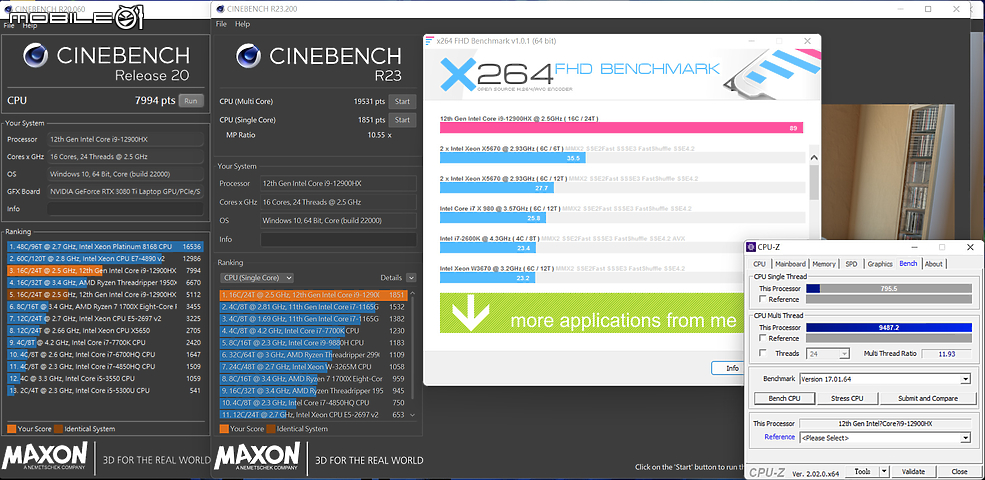Select R20 ranking row Xeon E7-4890 v2

point(105,258)
